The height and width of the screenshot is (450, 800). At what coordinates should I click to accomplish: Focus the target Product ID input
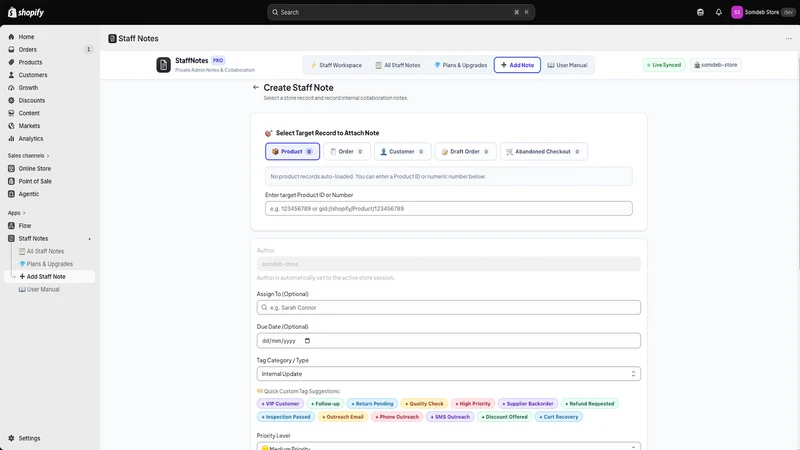(448, 209)
